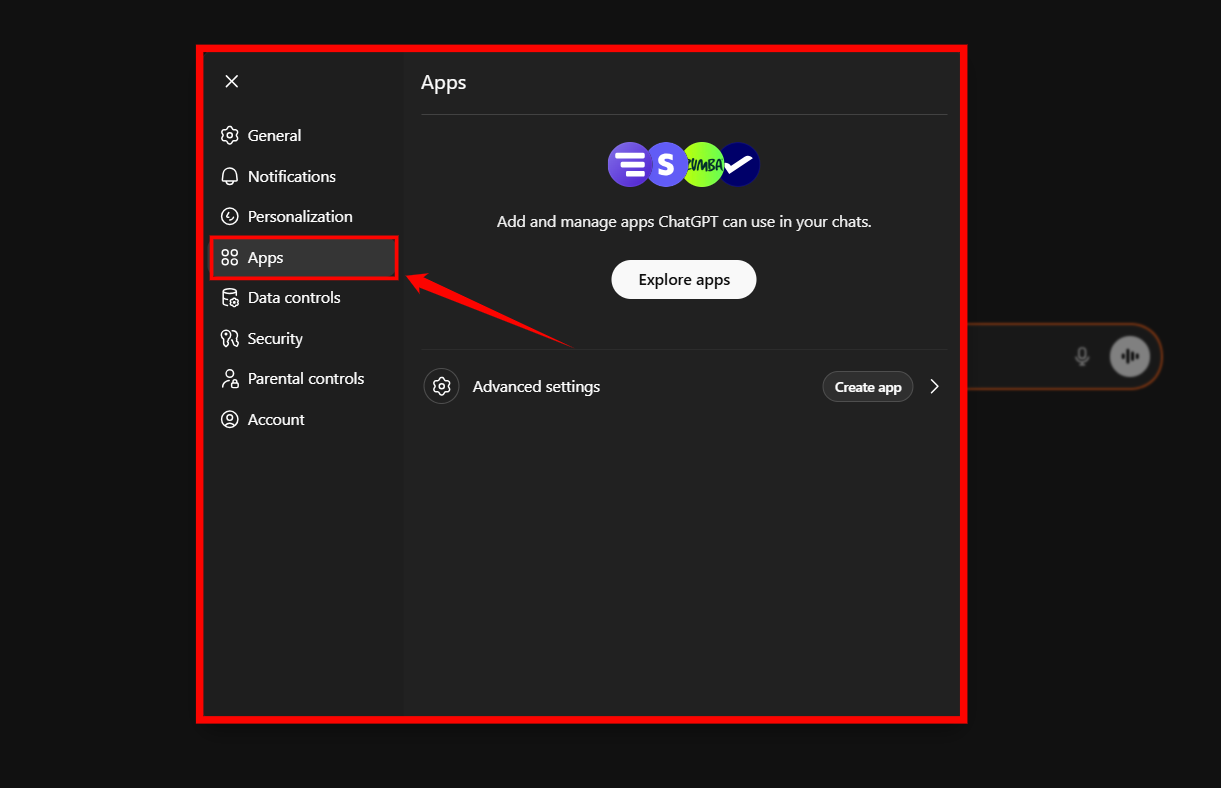The height and width of the screenshot is (788, 1221).
Task: Expand Advanced settings using the right chevron
Action: 934,386
